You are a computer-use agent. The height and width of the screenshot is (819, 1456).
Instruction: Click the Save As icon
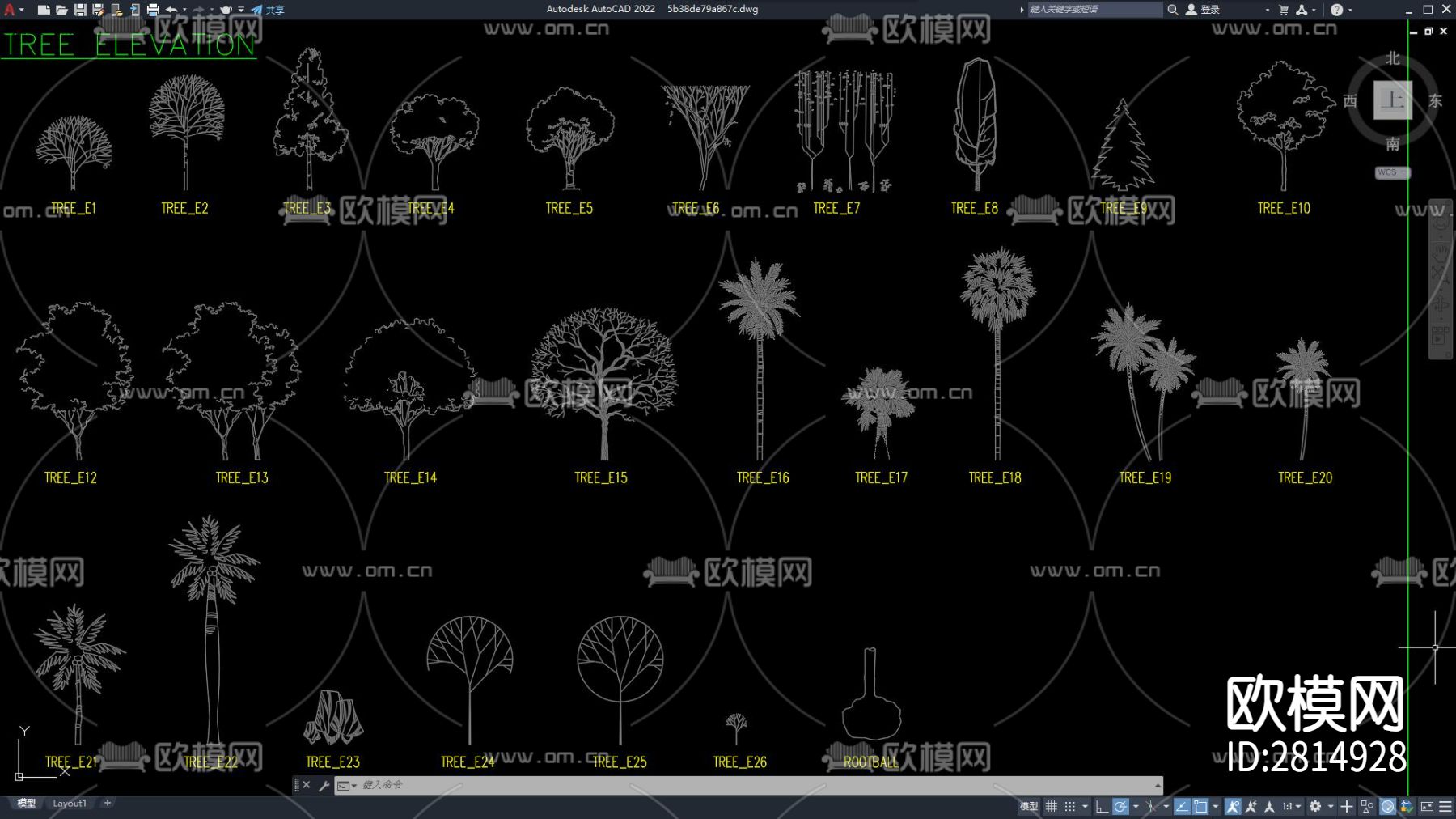[x=98, y=10]
